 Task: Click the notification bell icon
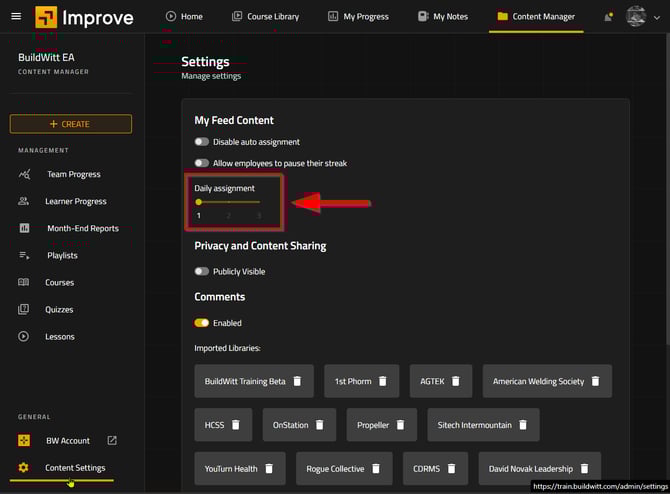[x=608, y=17]
